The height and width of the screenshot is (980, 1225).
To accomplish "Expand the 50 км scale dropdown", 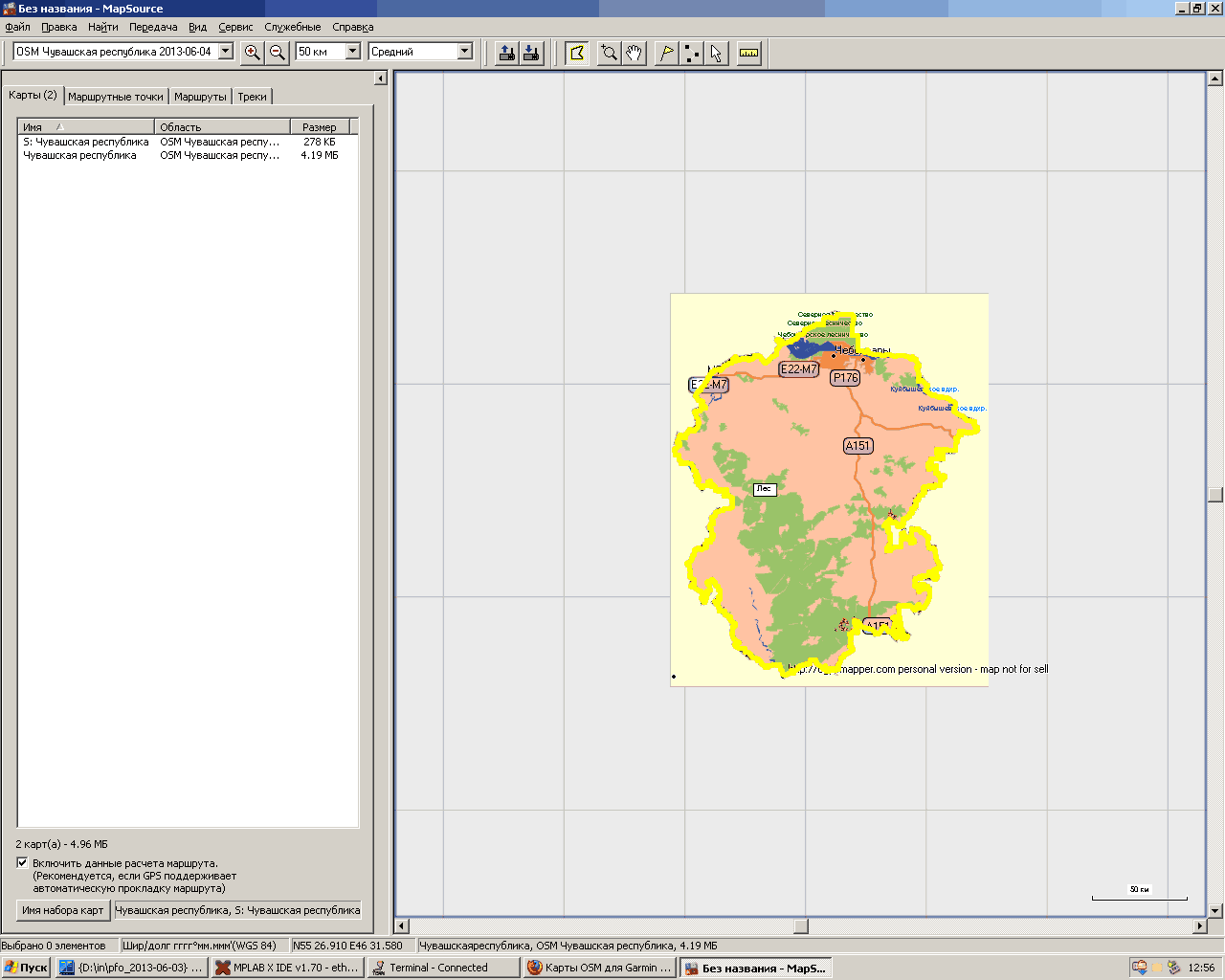I will 352,52.
